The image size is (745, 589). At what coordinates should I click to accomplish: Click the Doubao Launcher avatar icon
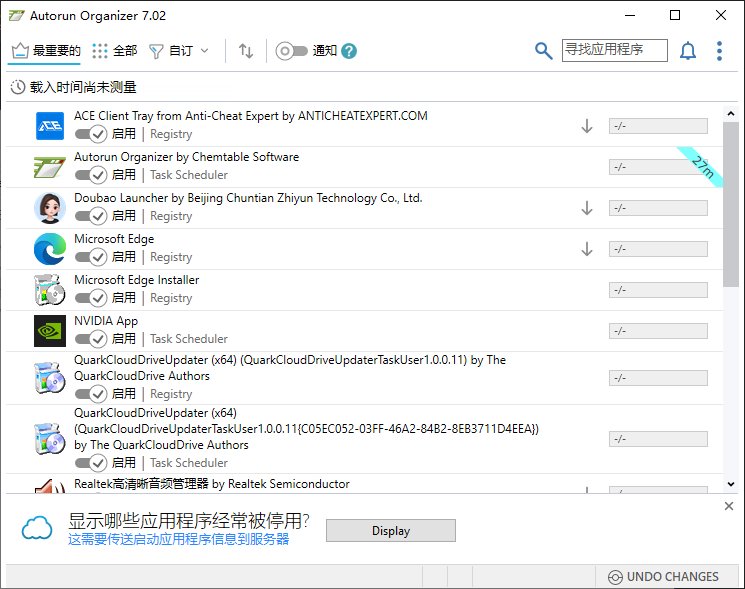50,208
